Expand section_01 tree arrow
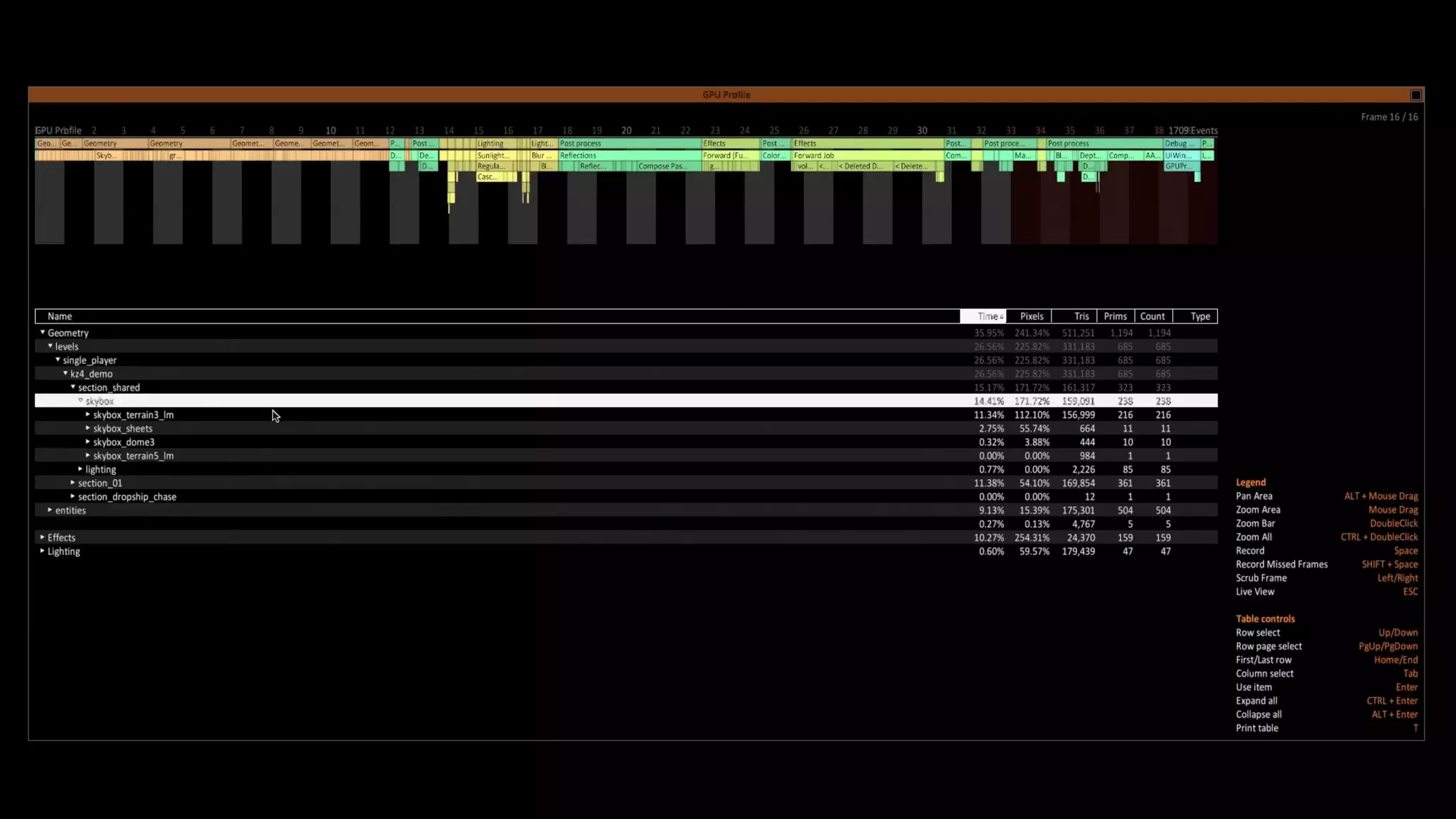Screen dimensions: 1456x819 point(73,483)
